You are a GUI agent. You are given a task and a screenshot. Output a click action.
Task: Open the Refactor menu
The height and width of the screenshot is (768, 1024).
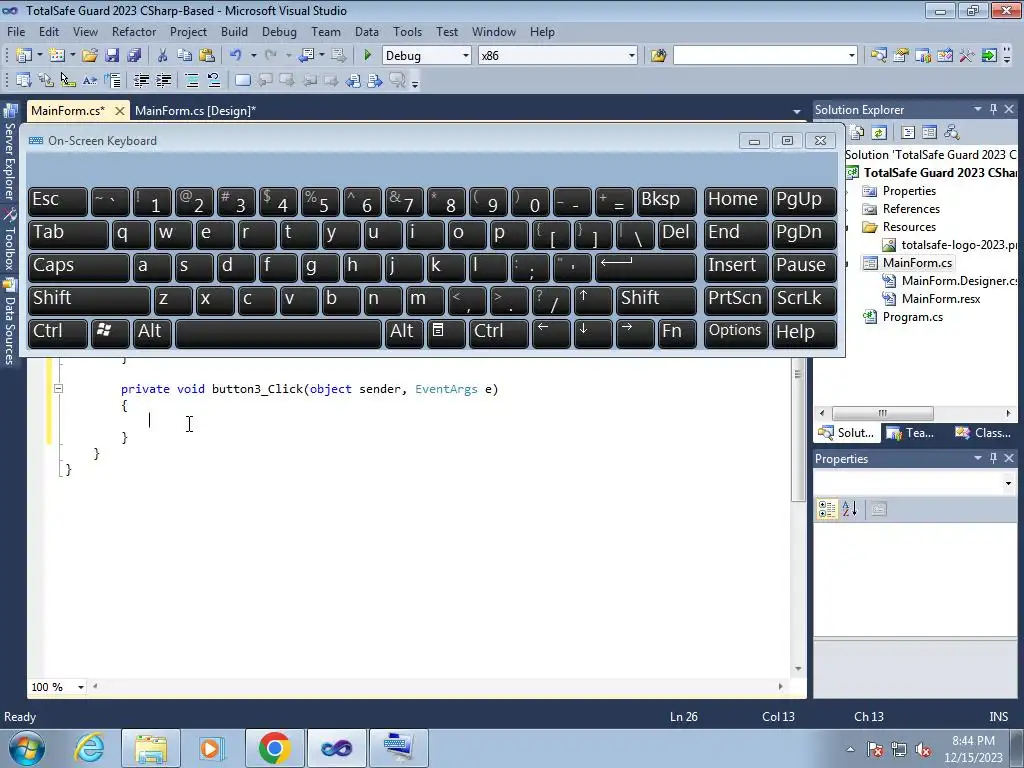(x=134, y=31)
